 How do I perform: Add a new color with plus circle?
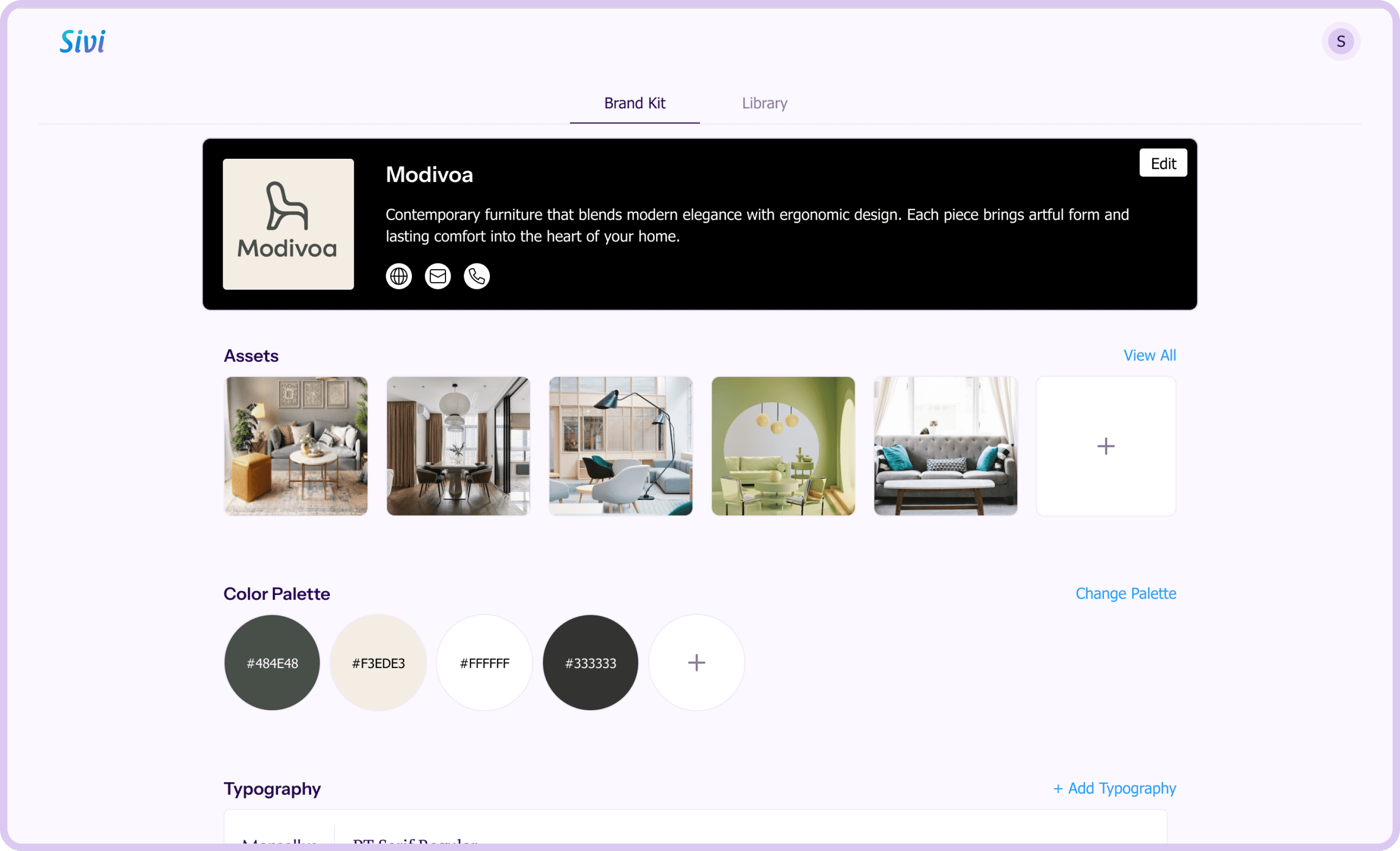coord(697,663)
